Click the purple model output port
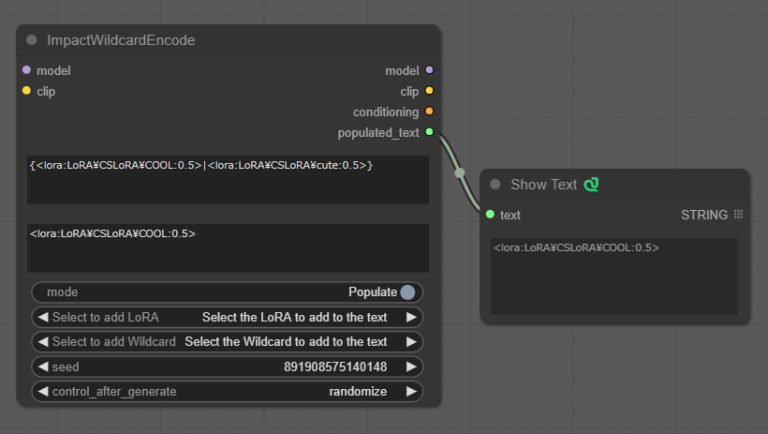 [429, 70]
